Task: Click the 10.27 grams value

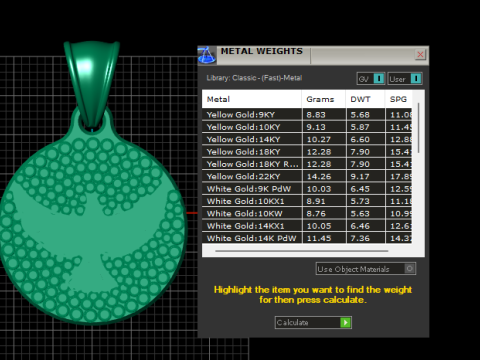Action: tap(319, 139)
